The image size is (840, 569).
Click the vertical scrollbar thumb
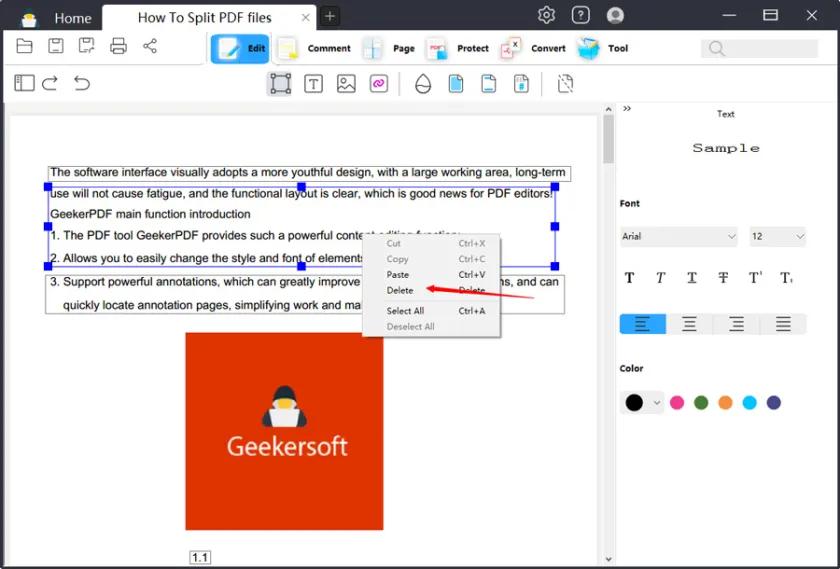point(608,139)
